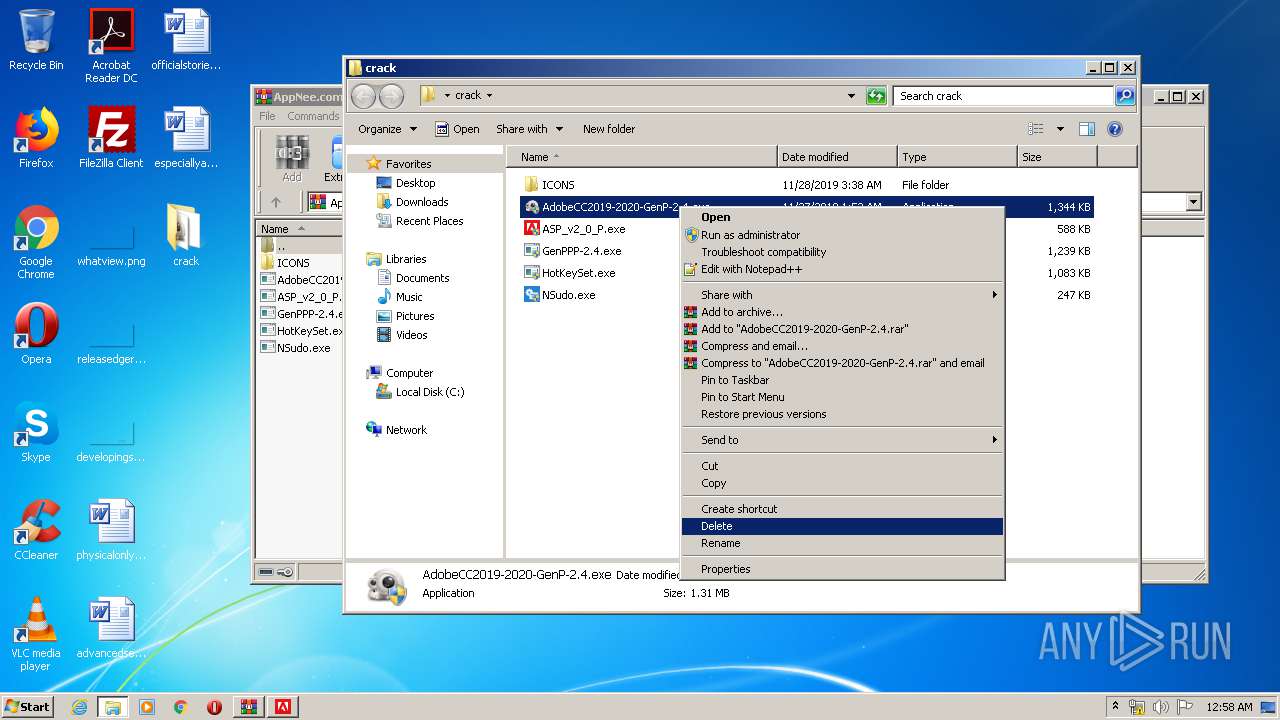Choose Copy in context menu

[x=842, y=483]
